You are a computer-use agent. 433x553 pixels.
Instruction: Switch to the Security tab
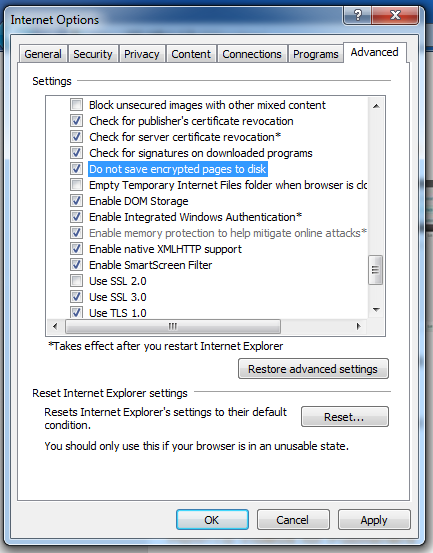click(x=93, y=54)
